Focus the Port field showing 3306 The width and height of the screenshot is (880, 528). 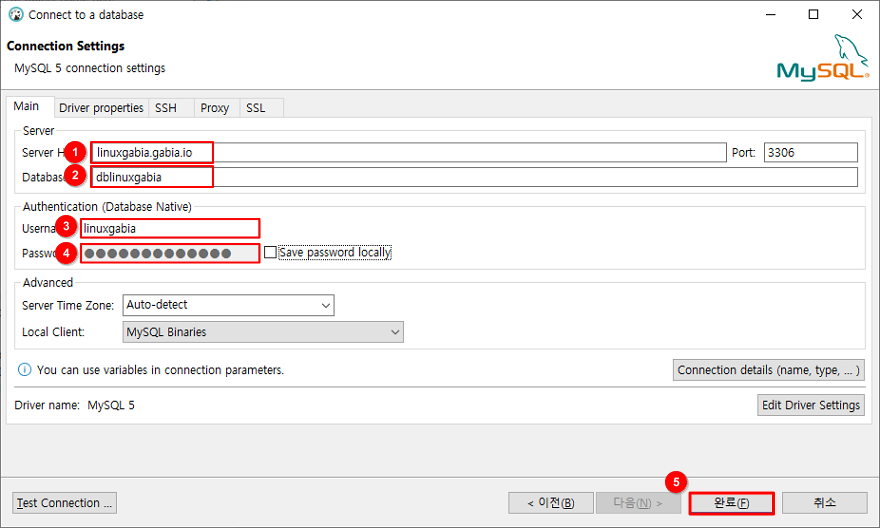810,152
